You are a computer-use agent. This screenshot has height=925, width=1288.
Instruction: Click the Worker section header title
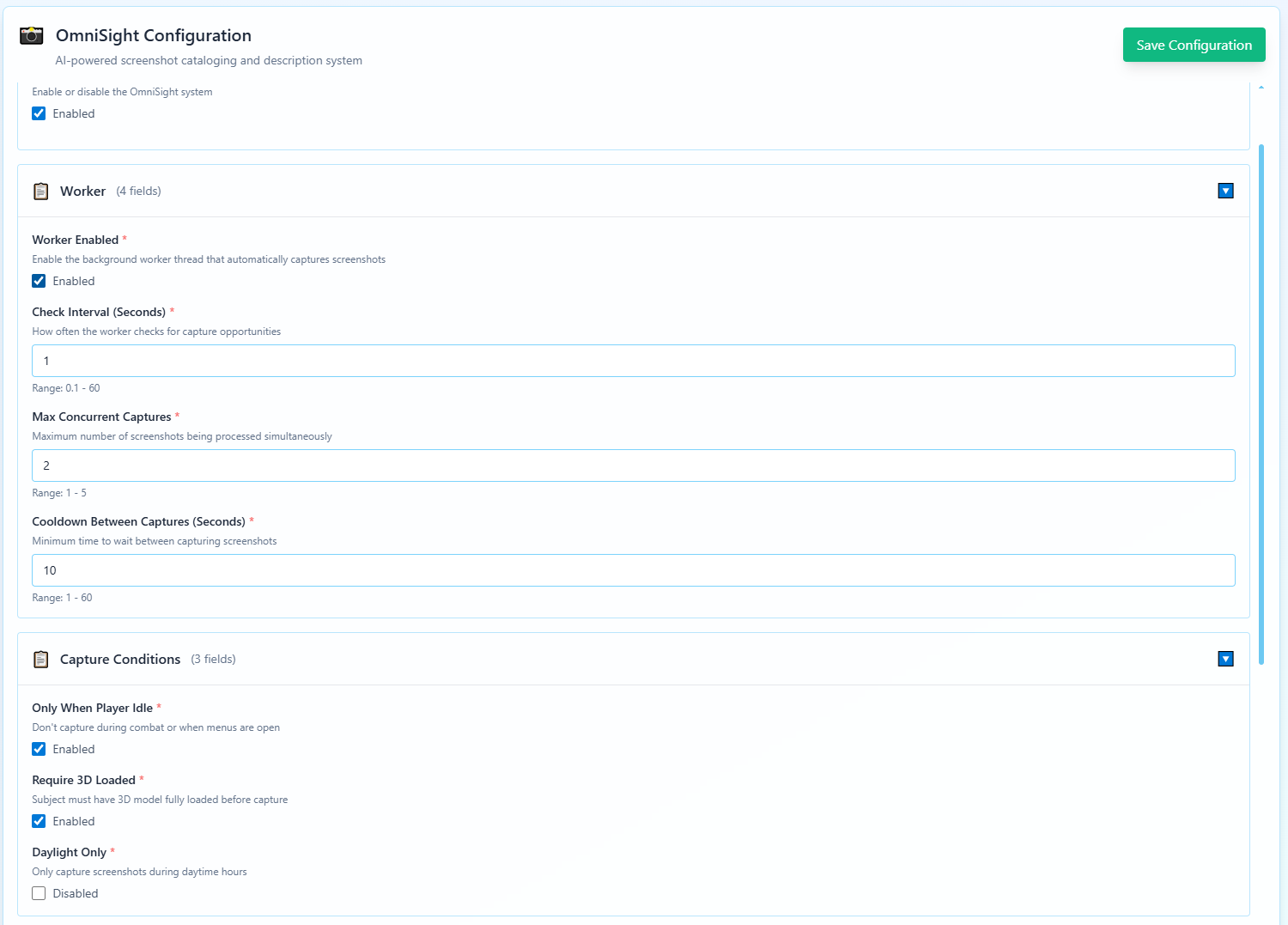click(x=82, y=191)
